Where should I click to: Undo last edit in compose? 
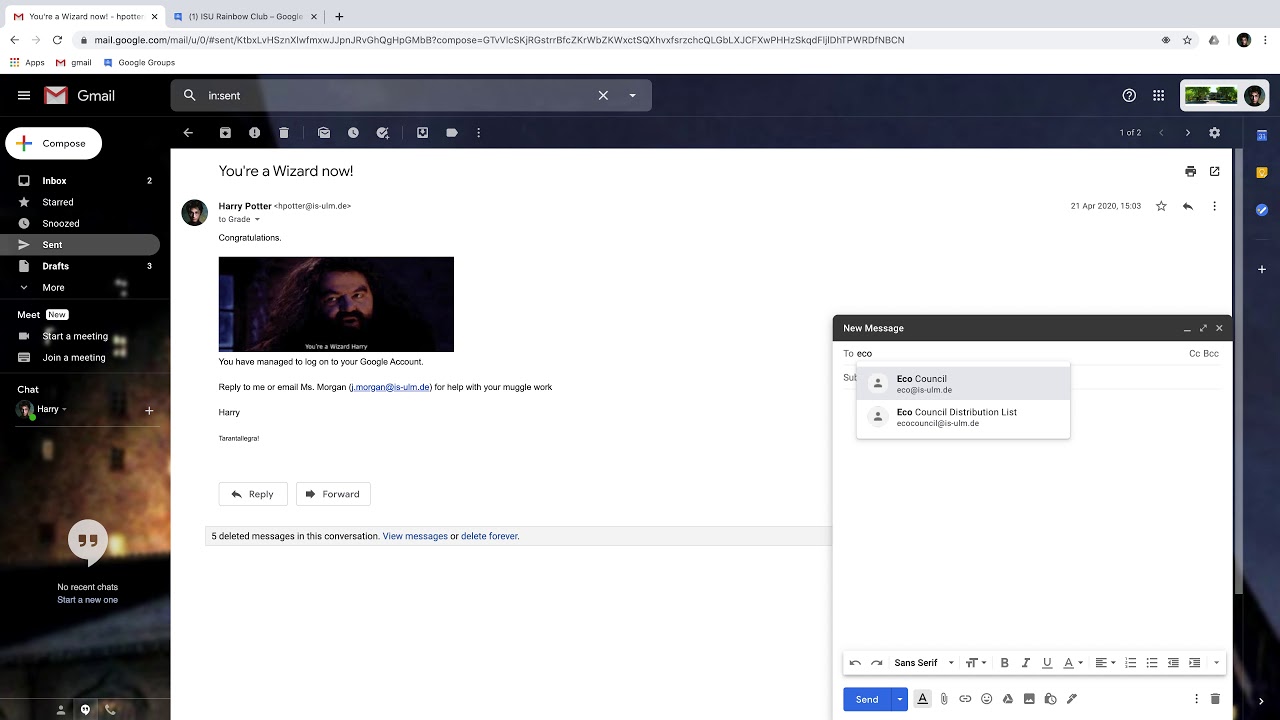tap(855, 663)
